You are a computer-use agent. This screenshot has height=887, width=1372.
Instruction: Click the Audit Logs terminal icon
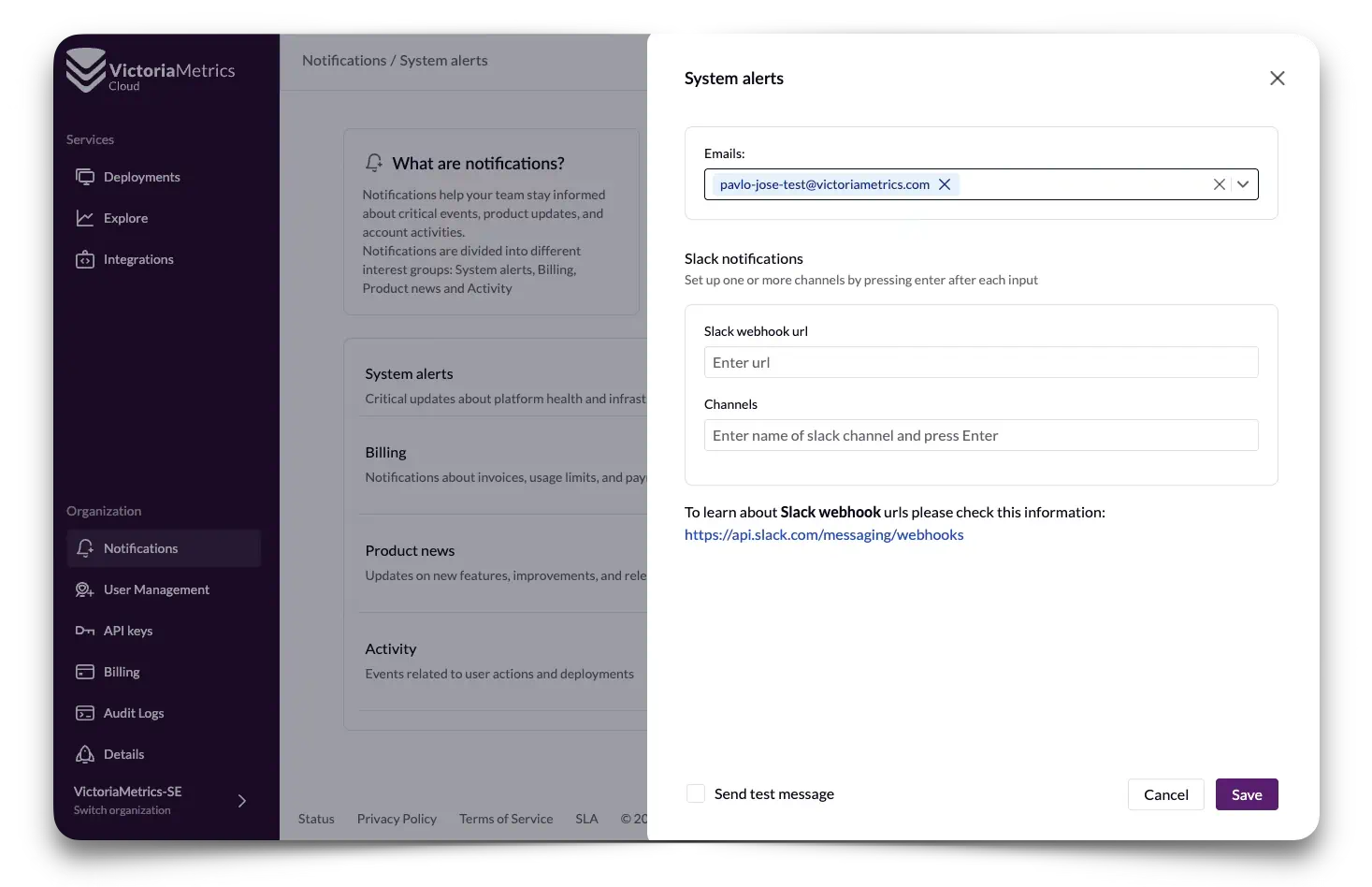tap(85, 713)
